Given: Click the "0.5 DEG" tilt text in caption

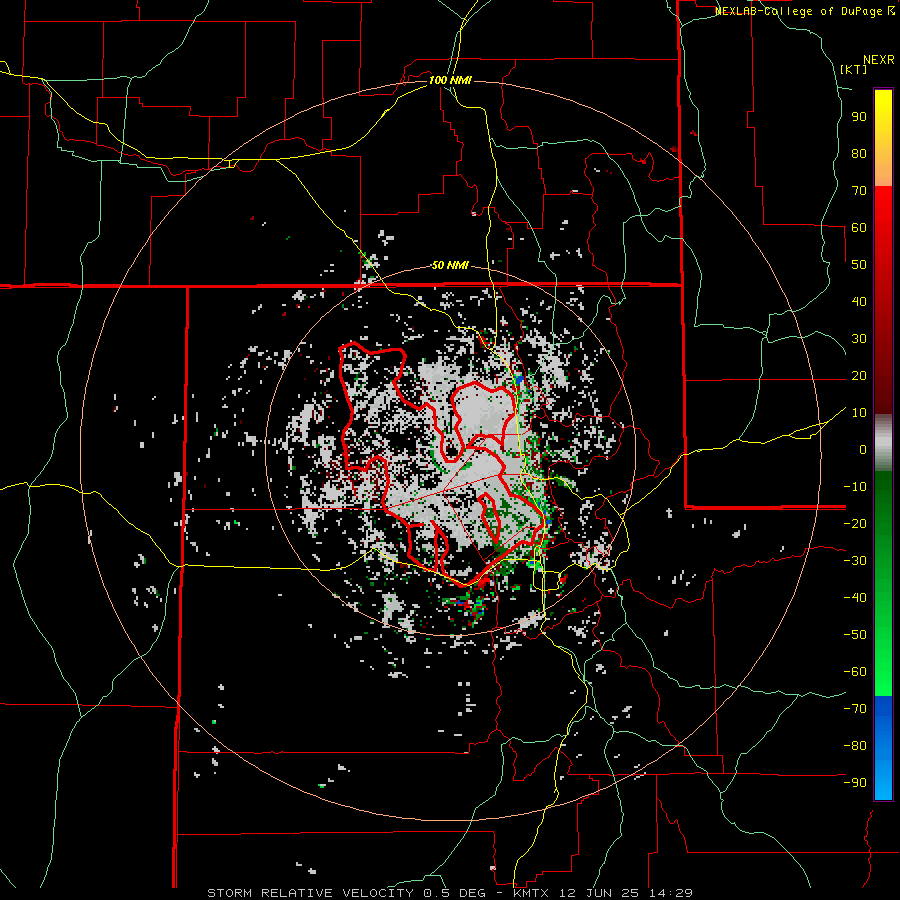Looking at the screenshot, I should tap(454, 893).
